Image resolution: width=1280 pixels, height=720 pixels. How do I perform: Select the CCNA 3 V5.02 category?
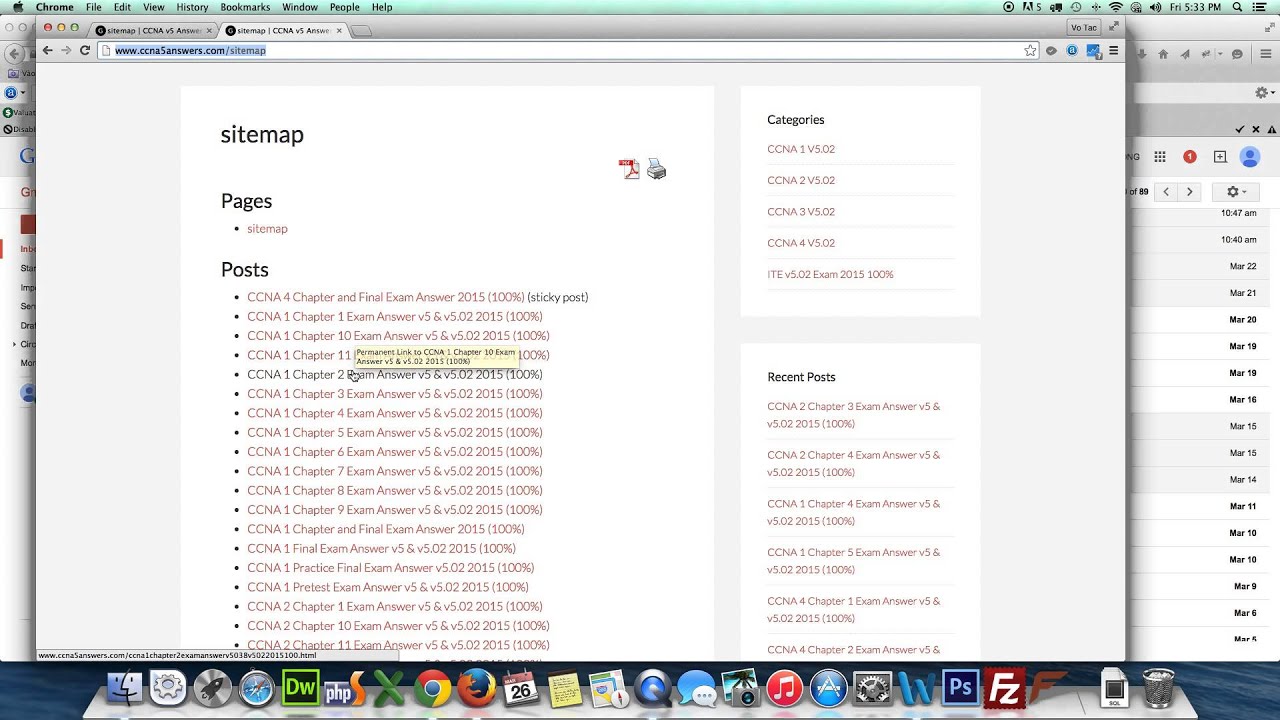(x=800, y=211)
